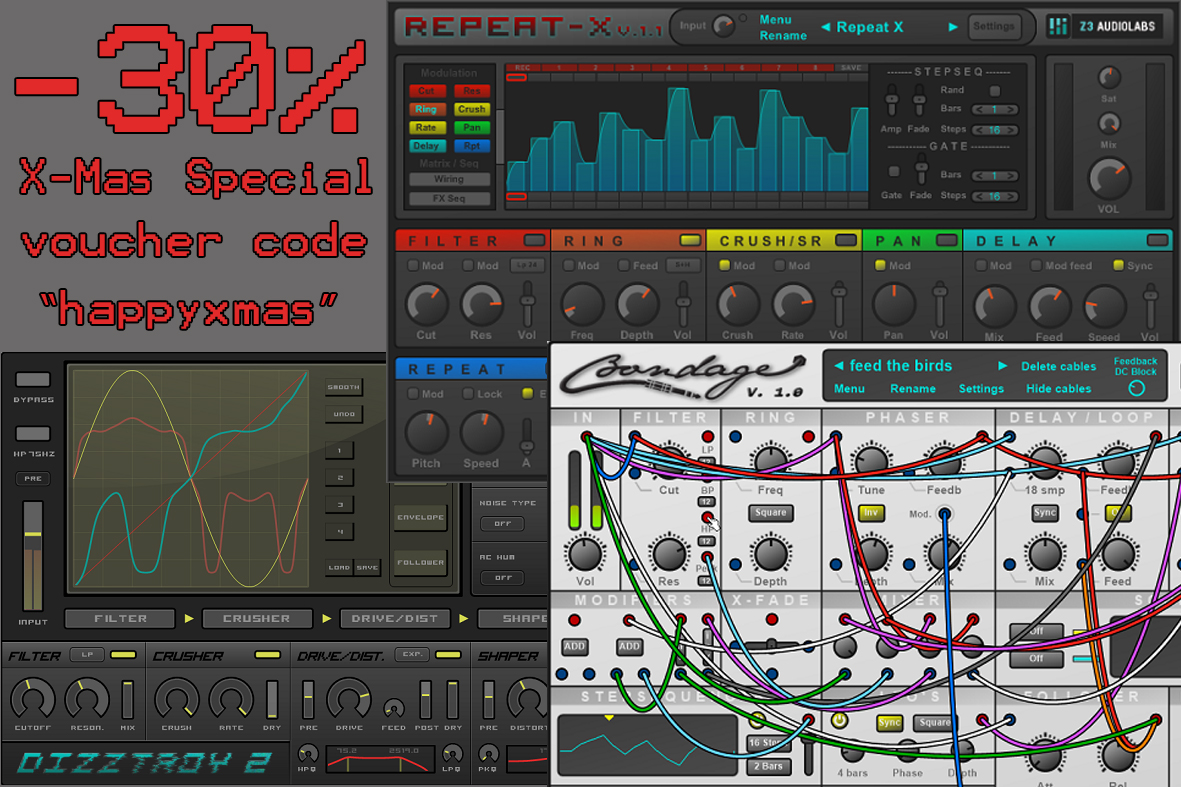
Task: Toggle the CRUSH/SR section enable switch
Action: tap(846, 240)
